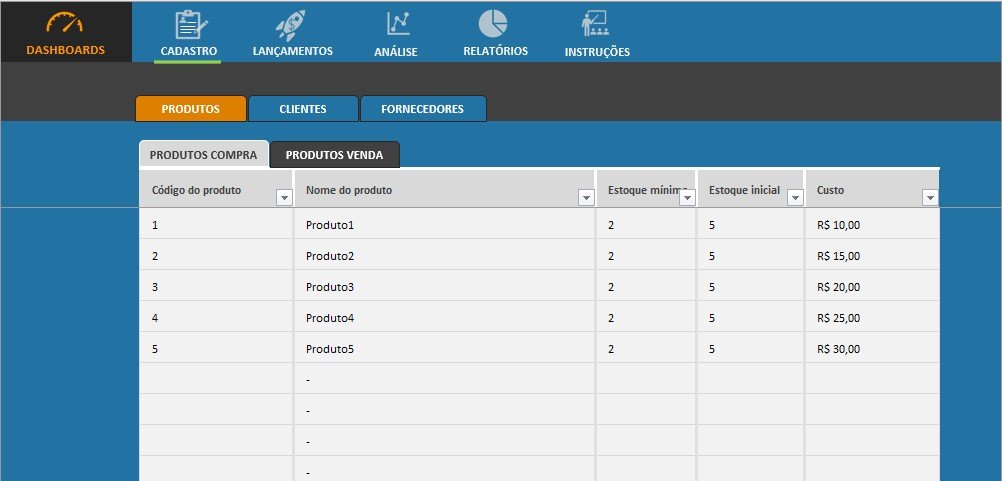Click the Estoque inicial header text
The width and height of the screenshot is (1002, 481).
click(744, 190)
